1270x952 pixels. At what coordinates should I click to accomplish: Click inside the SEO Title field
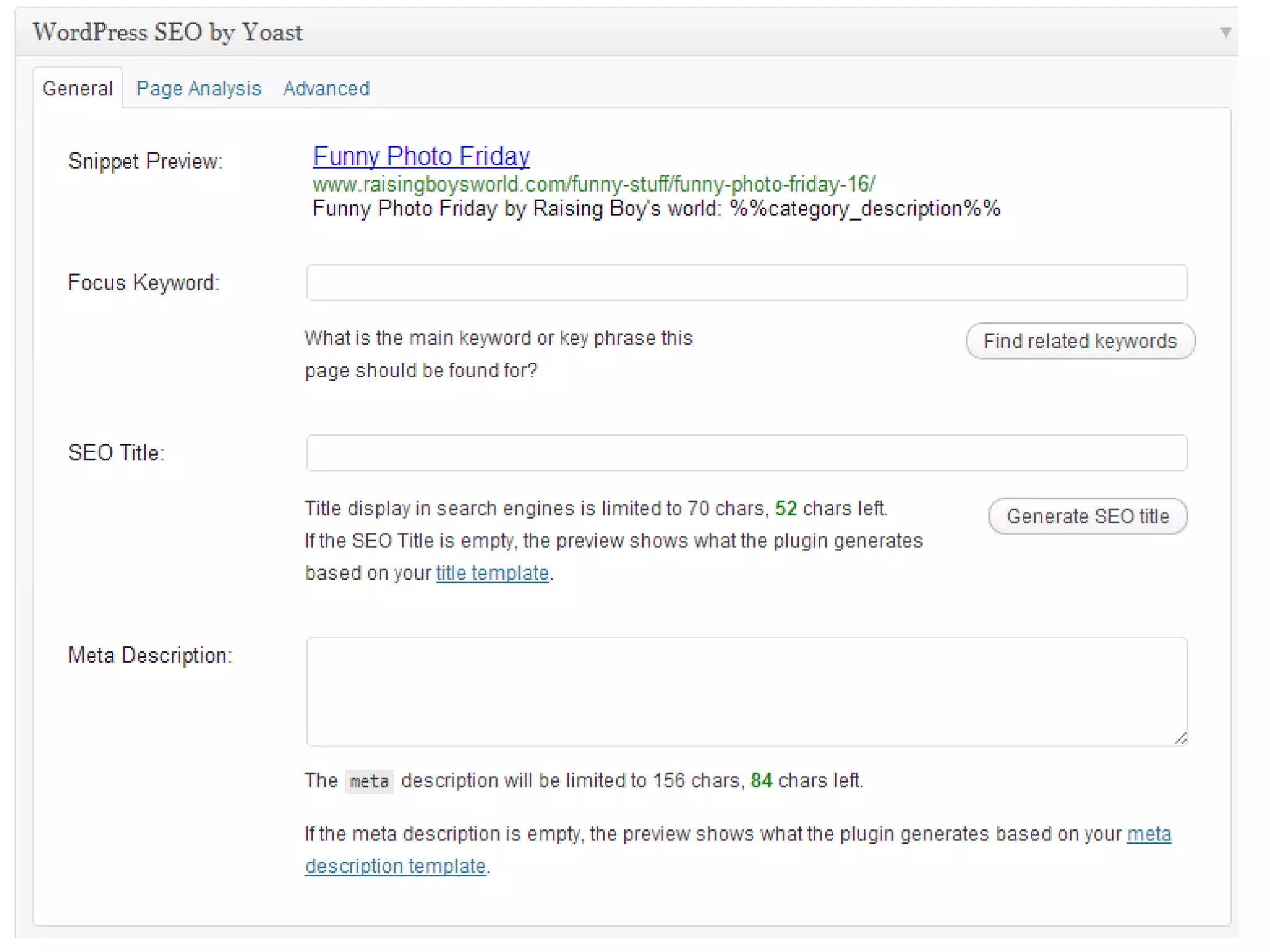coord(747,453)
